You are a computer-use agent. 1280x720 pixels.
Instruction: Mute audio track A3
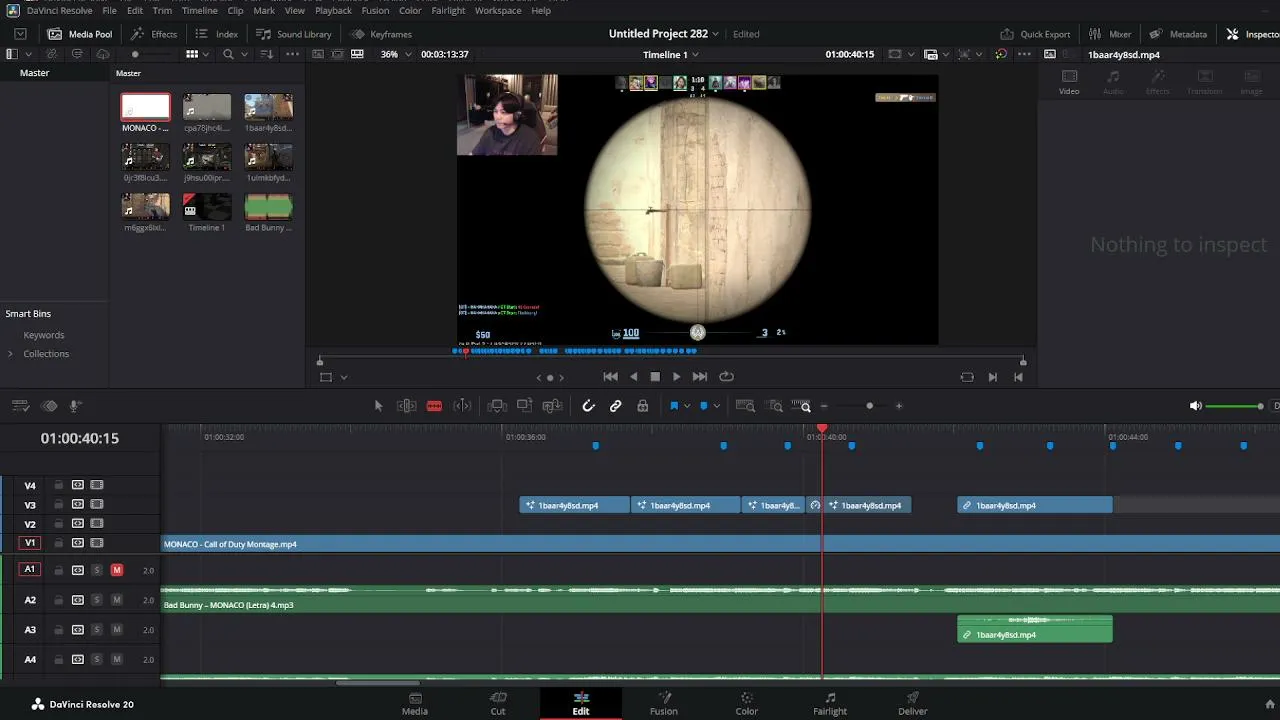(117, 630)
